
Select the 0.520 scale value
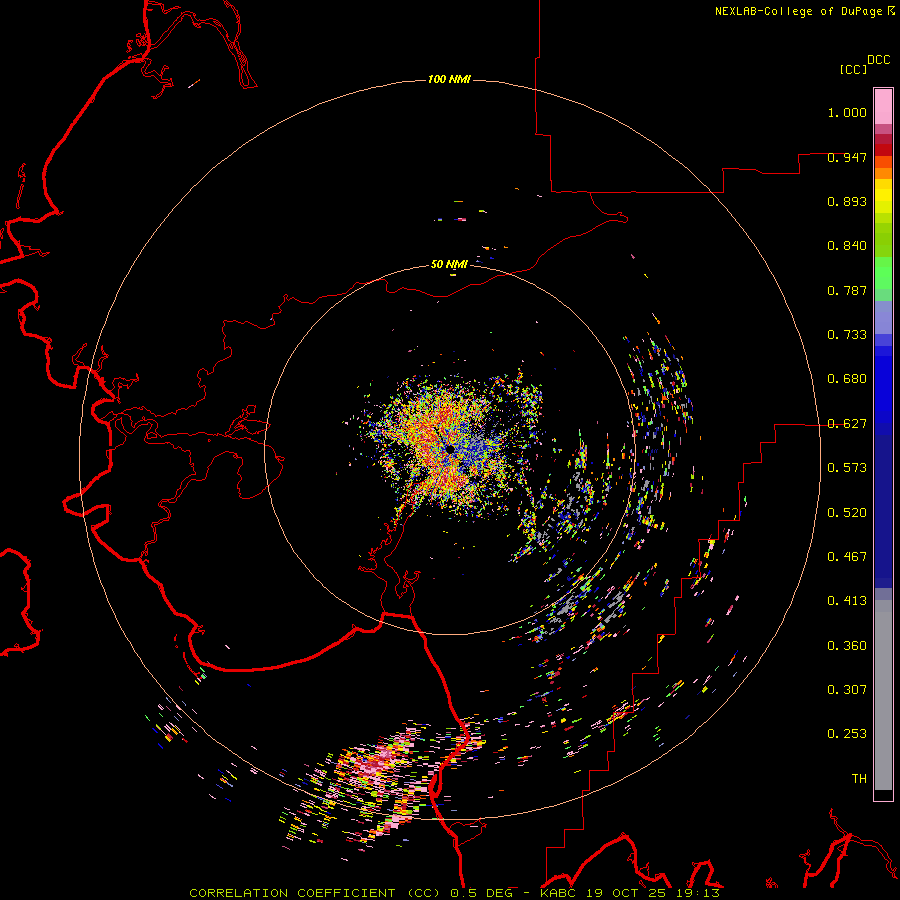(847, 513)
